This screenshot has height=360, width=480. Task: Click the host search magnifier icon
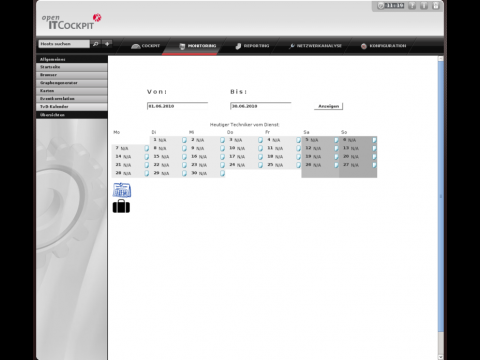click(96, 44)
